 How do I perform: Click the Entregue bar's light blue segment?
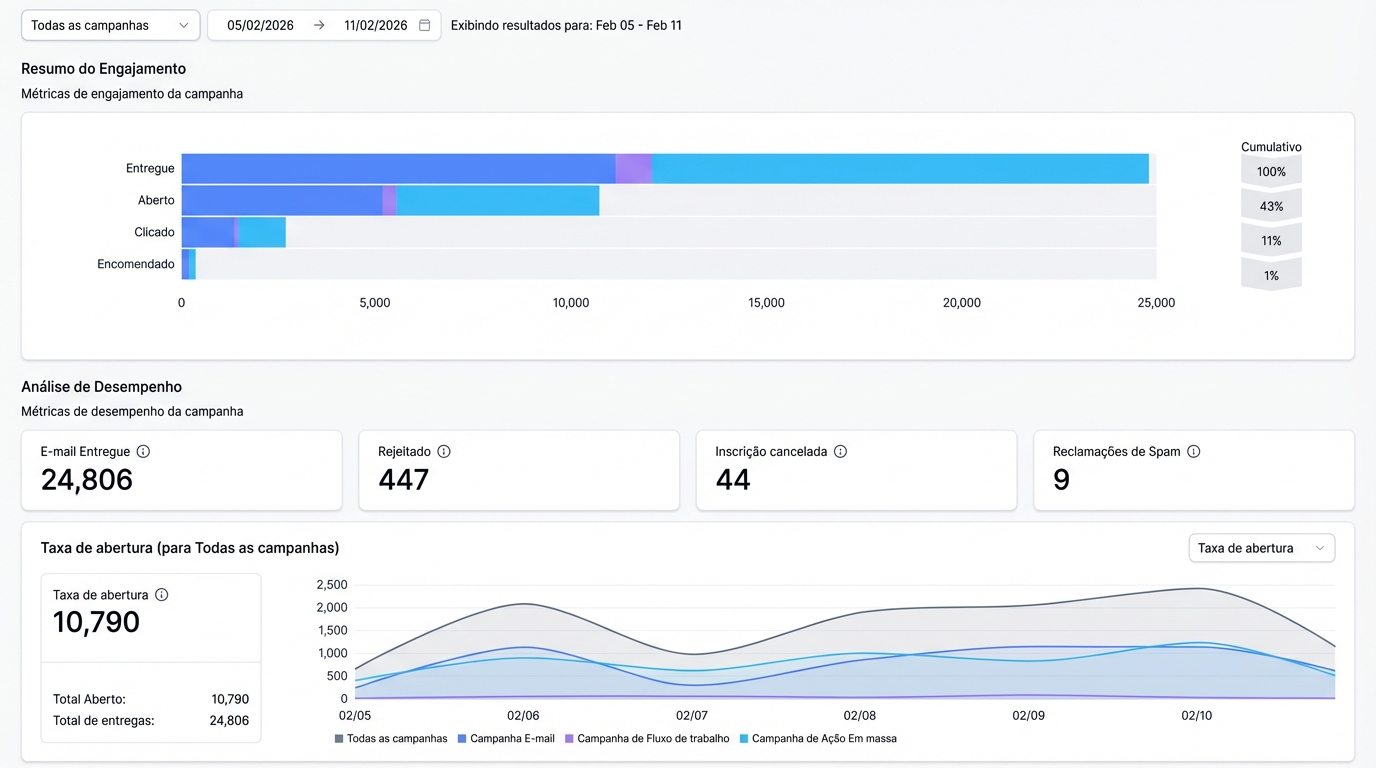click(900, 169)
